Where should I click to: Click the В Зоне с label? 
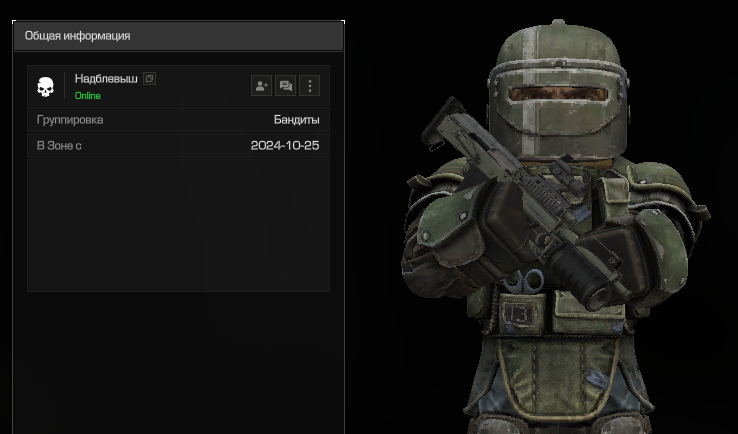coord(59,145)
